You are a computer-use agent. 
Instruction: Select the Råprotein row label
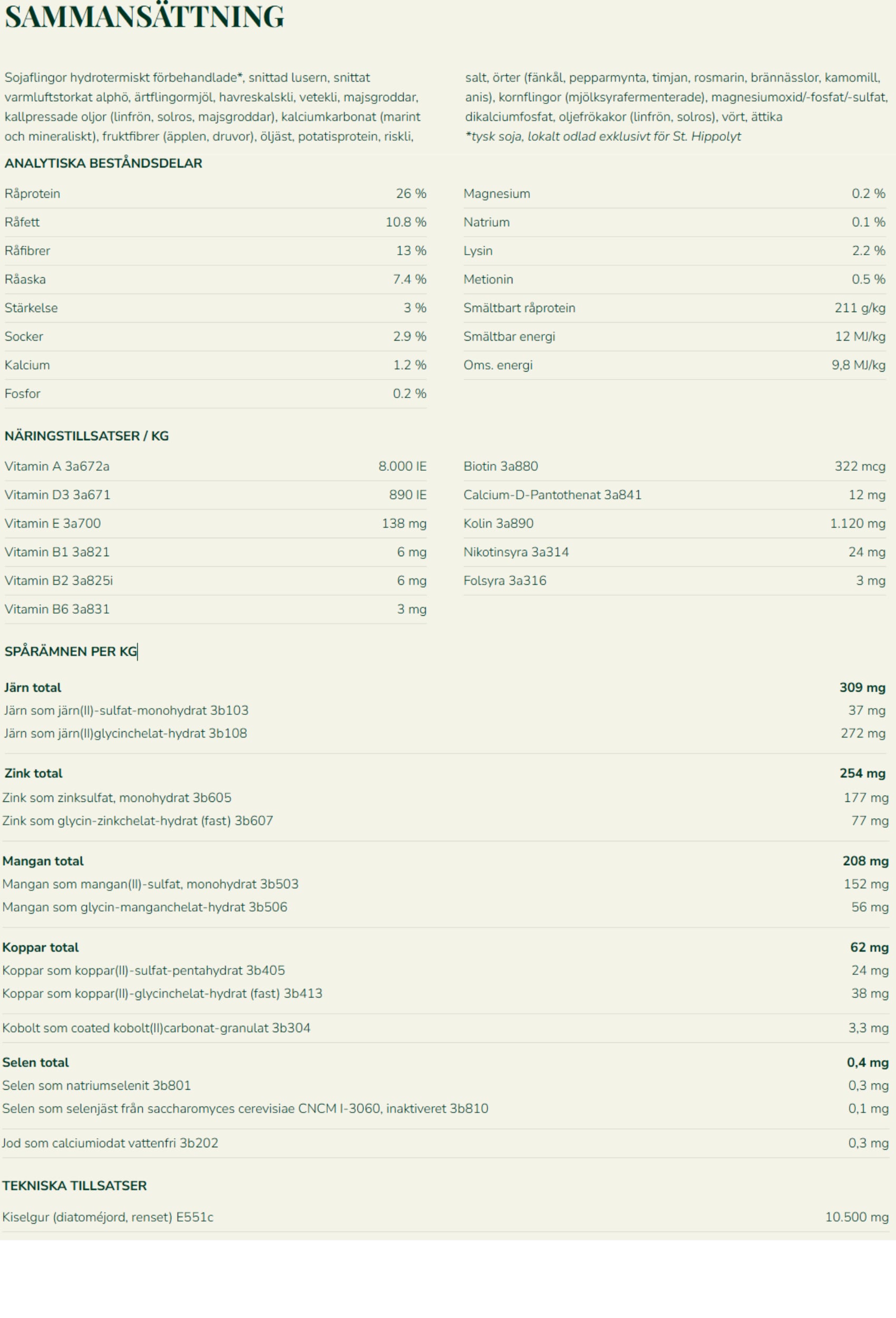(32, 193)
